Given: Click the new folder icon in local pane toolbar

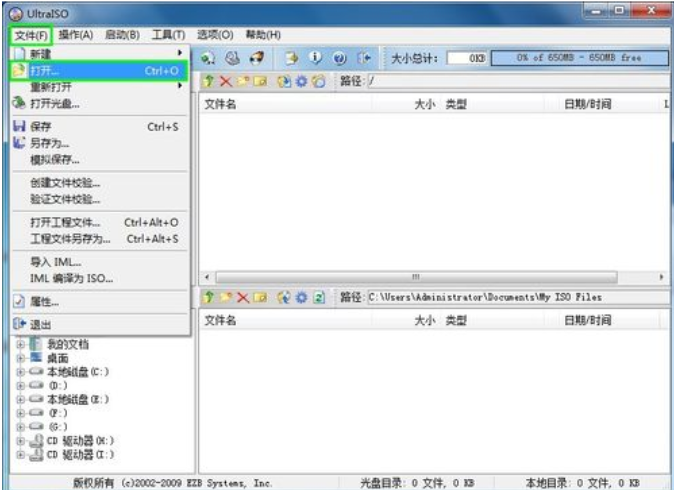Looking at the screenshot, I should pos(226,297).
